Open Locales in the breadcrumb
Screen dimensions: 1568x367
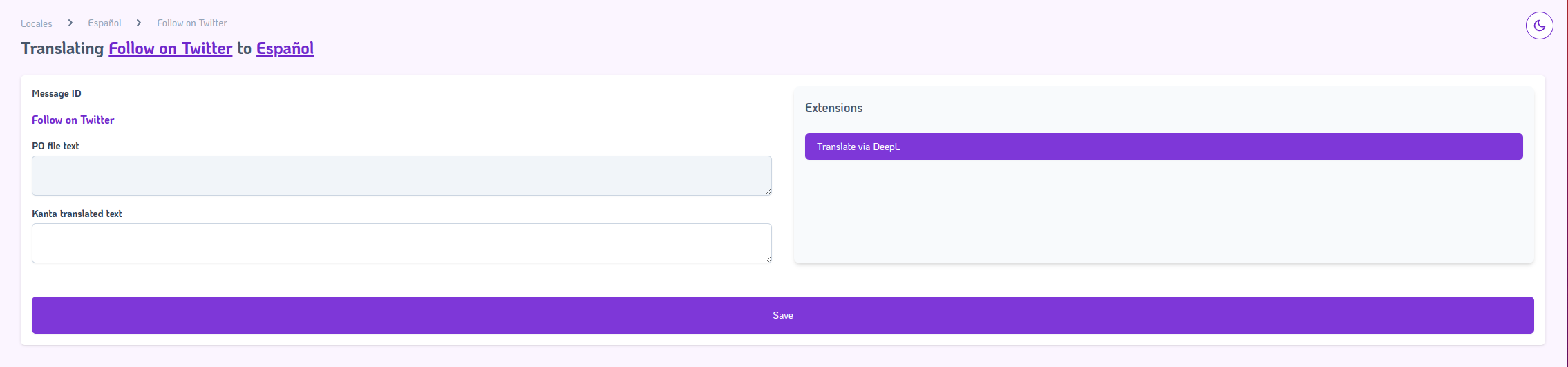pos(37,23)
